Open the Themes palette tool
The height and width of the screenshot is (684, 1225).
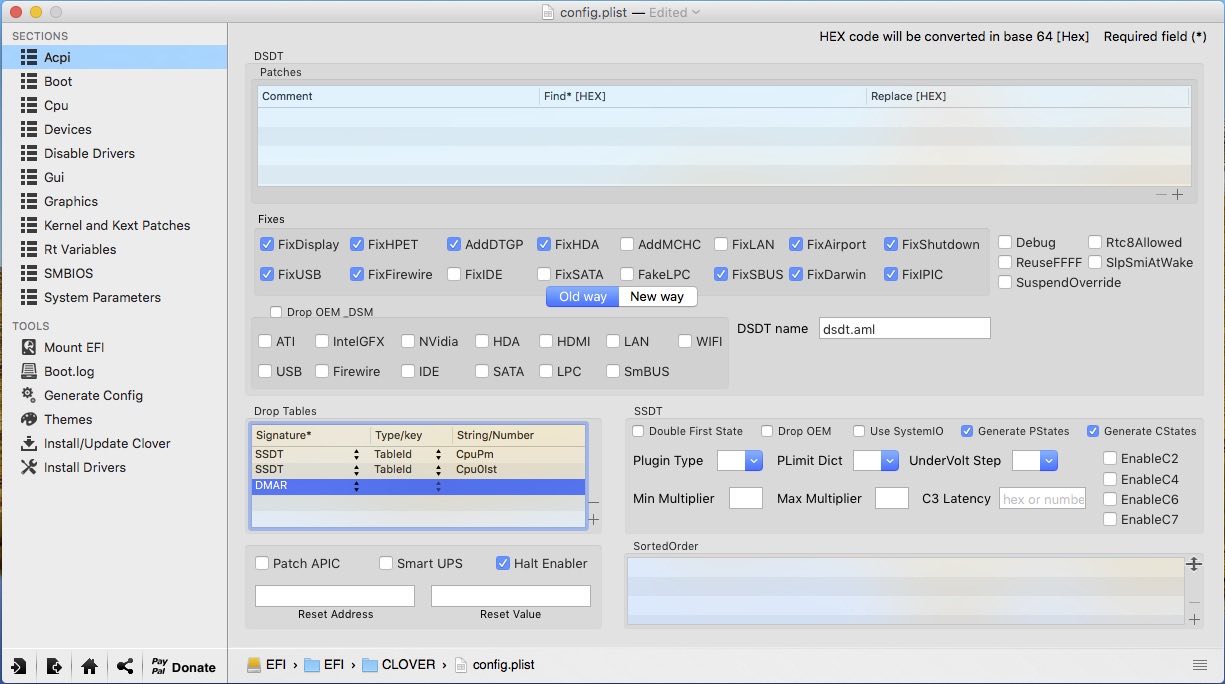tap(28, 419)
